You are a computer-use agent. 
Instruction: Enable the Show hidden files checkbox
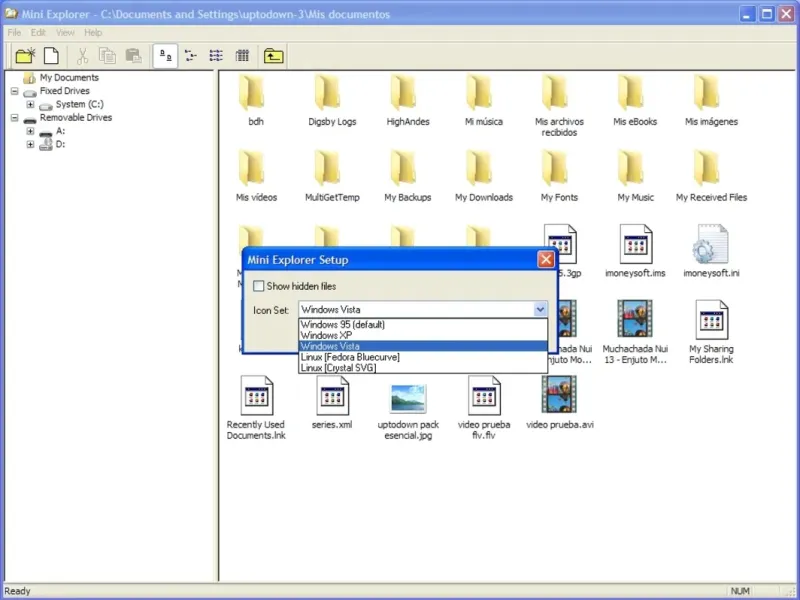pos(260,286)
